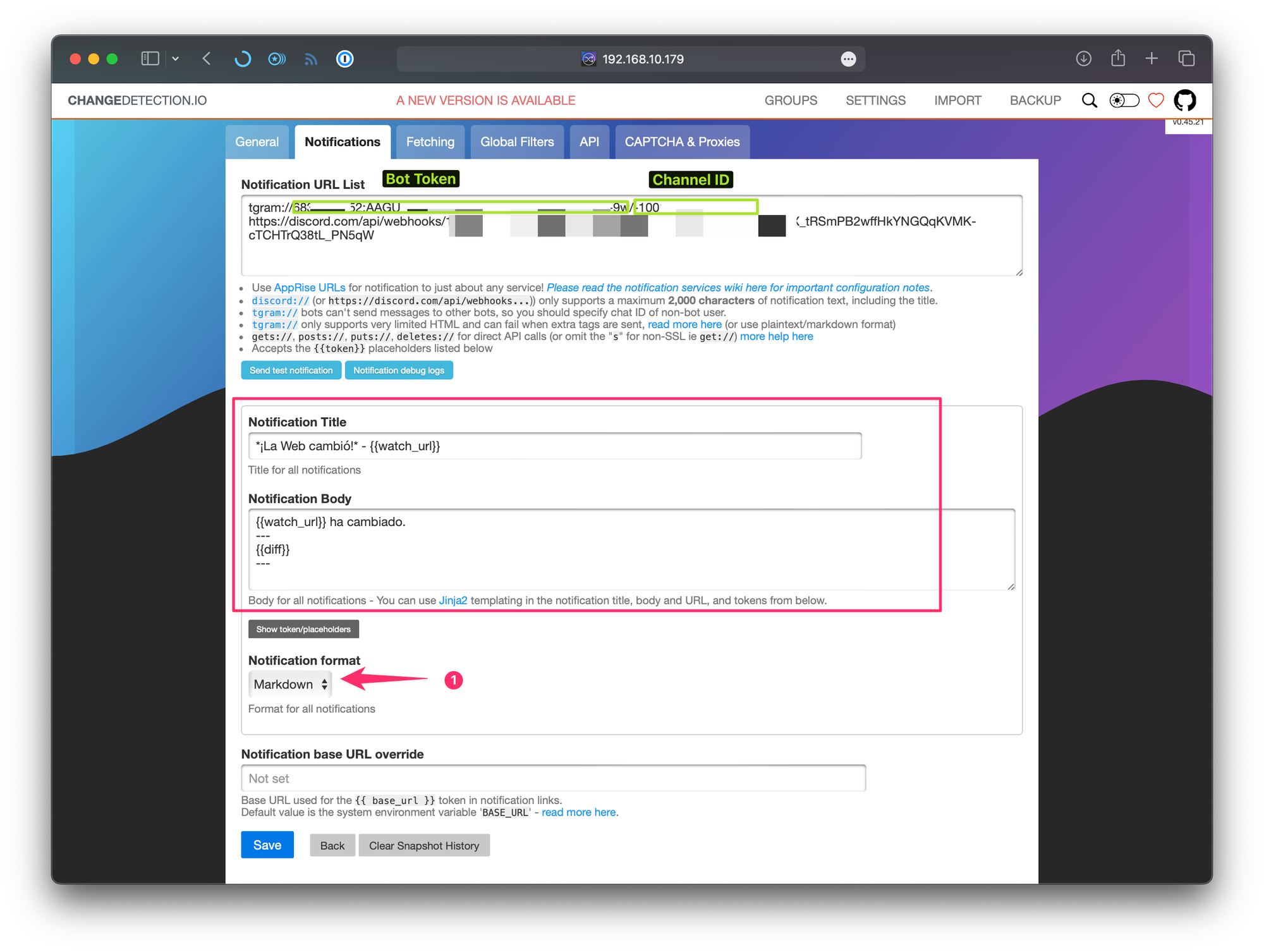Click the red heart sponsor icon

(x=1156, y=101)
